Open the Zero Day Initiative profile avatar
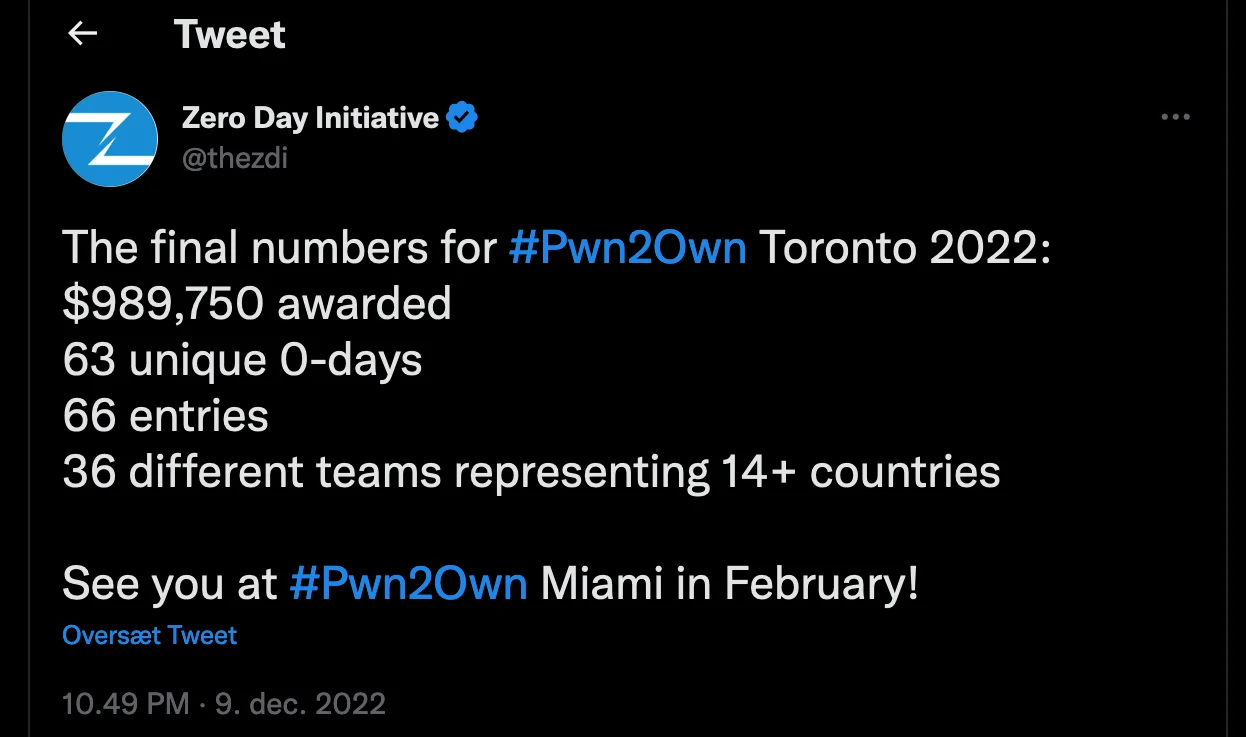Image resolution: width=1246 pixels, height=737 pixels. click(x=110, y=139)
